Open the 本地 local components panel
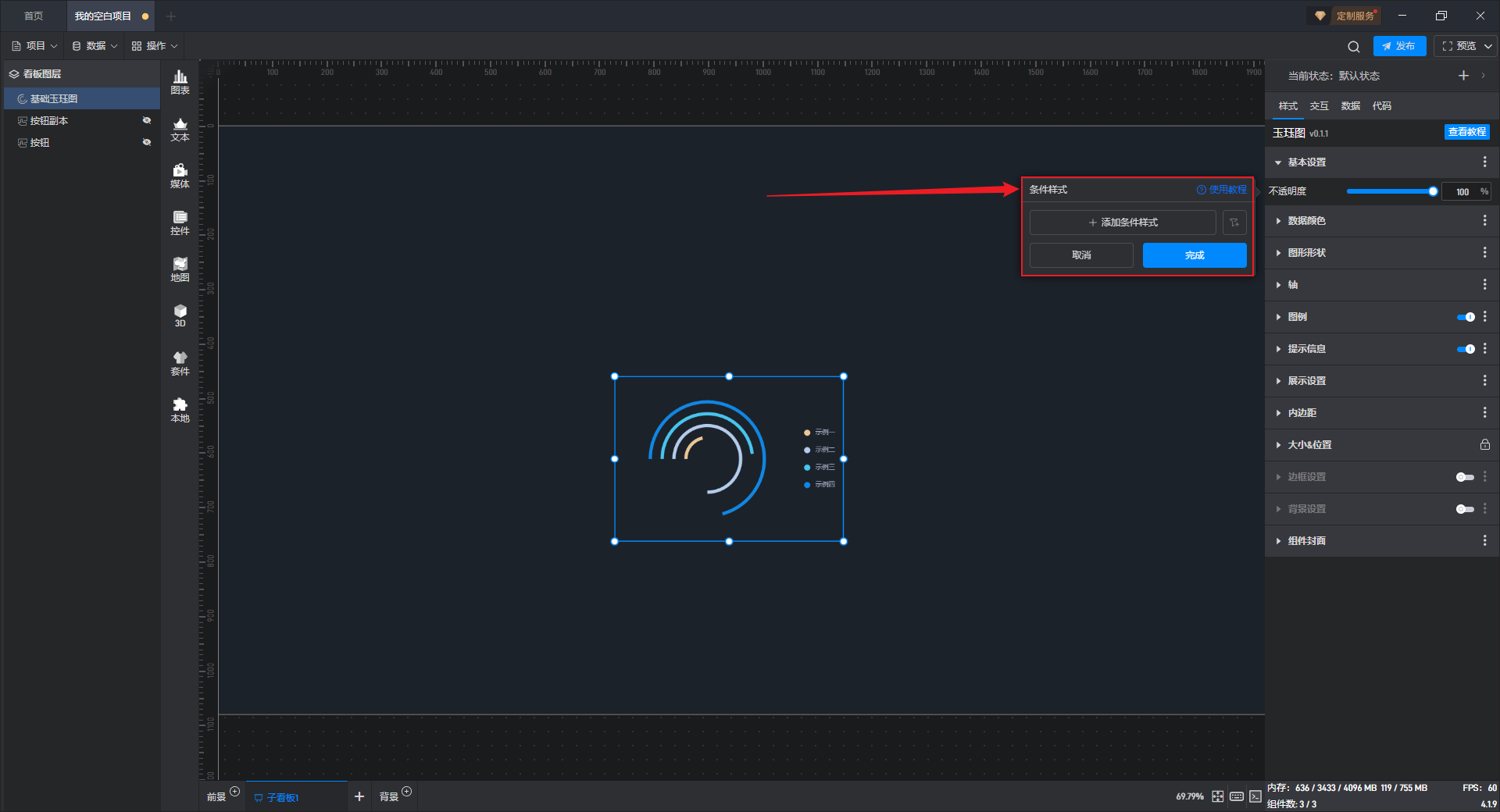 (x=180, y=410)
